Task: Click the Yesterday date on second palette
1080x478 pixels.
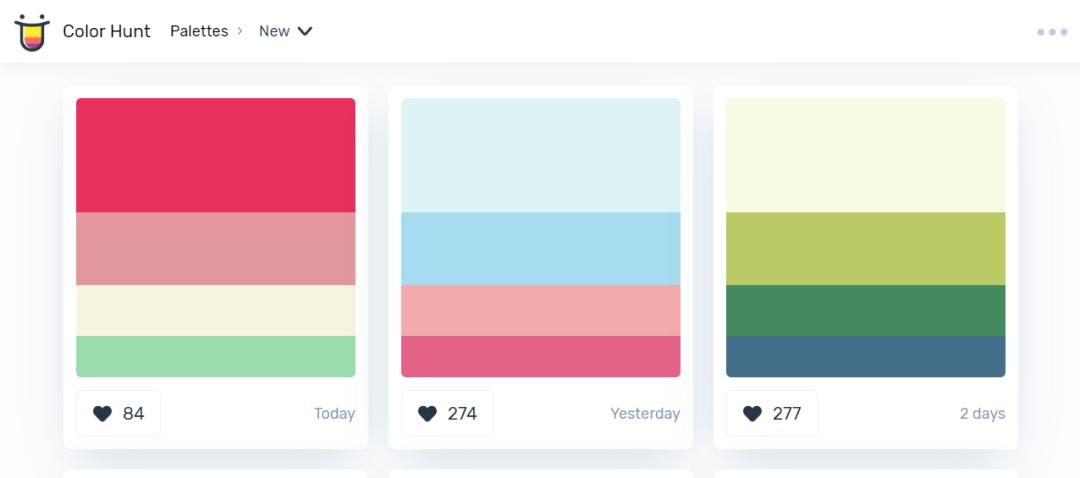Action: 645,413
